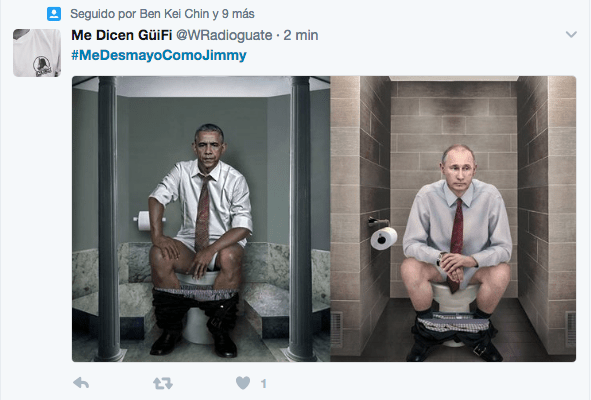591x400 pixels.
Task: Click the blue followed-by person icon
Action: coord(54,14)
